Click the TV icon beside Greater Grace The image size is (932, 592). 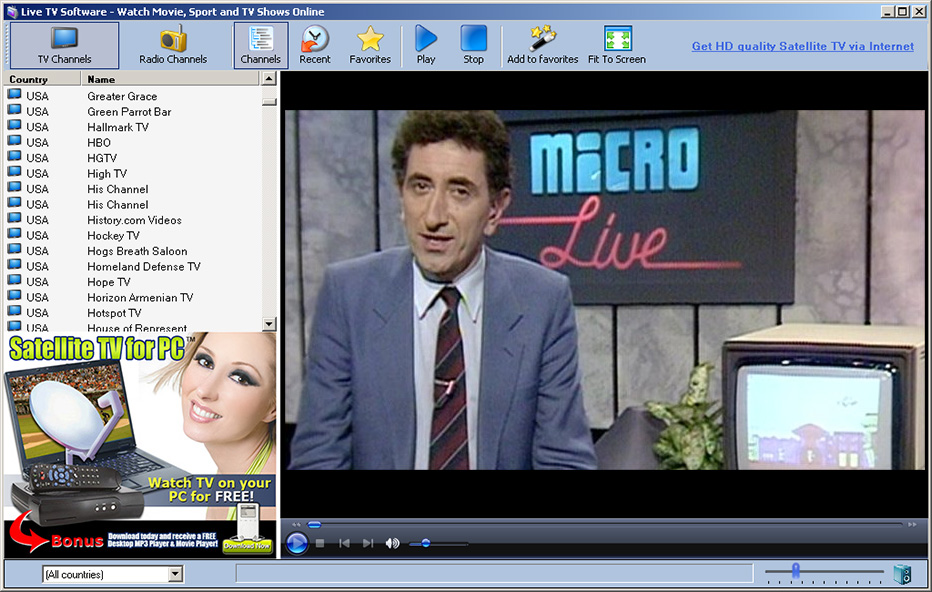click(14, 95)
